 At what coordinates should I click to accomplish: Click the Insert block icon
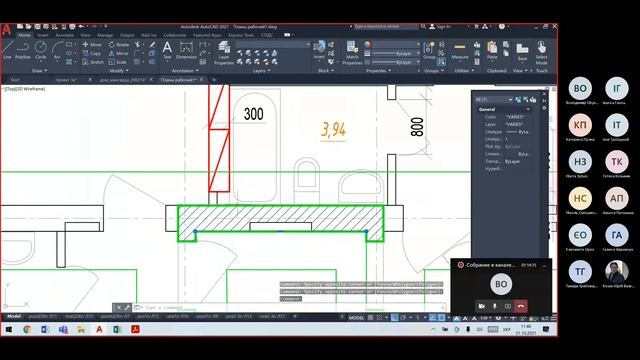319,50
